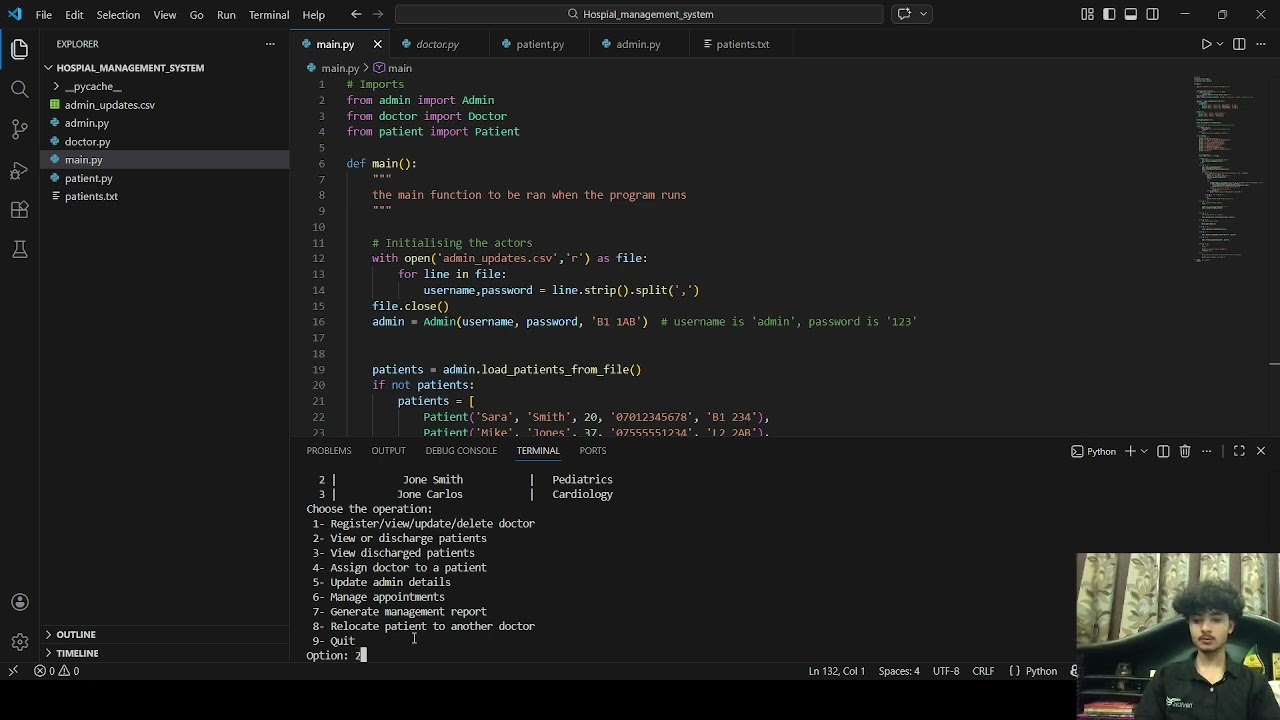Open terminal panel More Actions ellipsis
The width and height of the screenshot is (1280, 720).
pos(1207,451)
